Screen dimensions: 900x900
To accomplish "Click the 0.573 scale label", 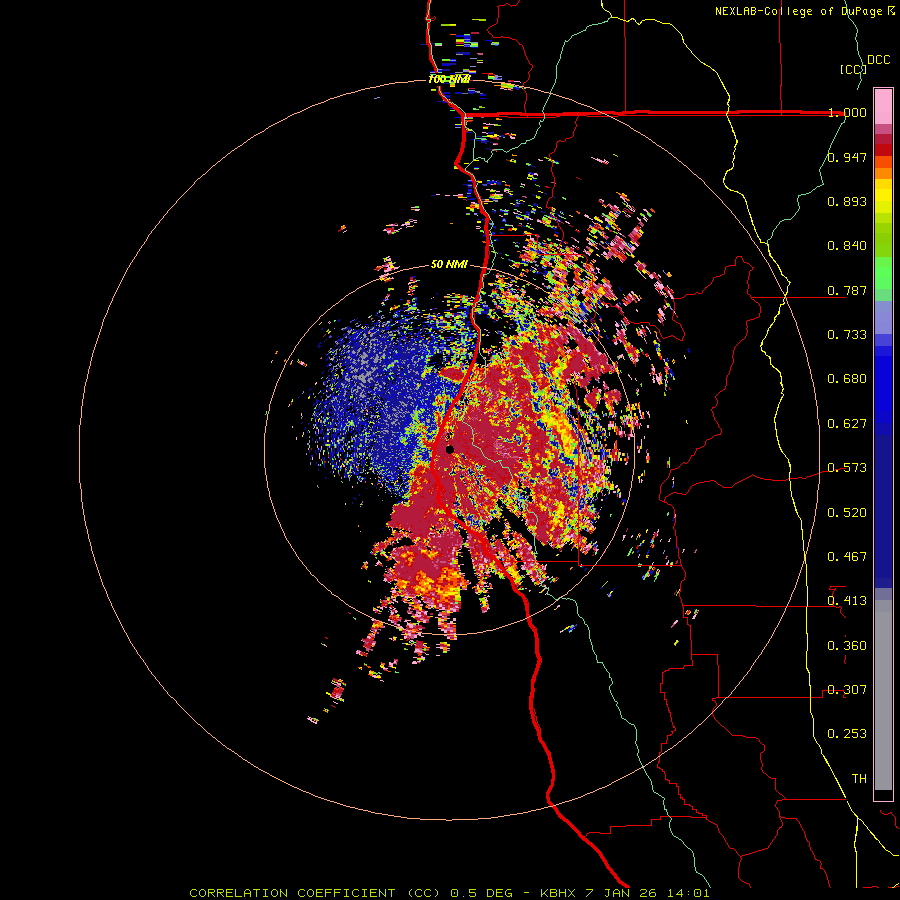I will pyautogui.click(x=847, y=468).
